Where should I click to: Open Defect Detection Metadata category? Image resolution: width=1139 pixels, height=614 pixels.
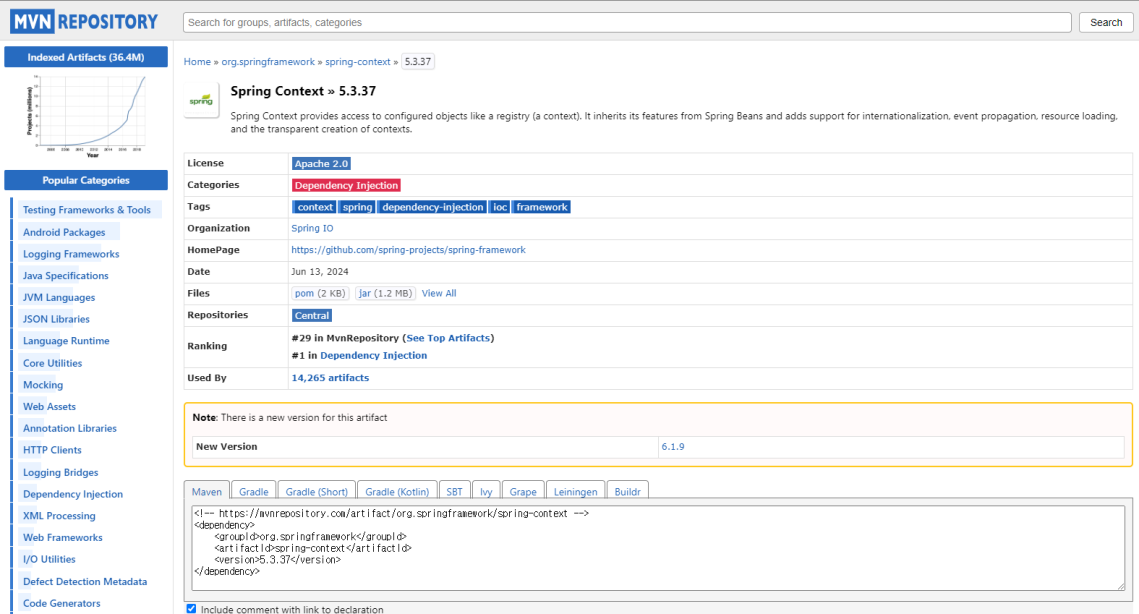click(x=85, y=582)
